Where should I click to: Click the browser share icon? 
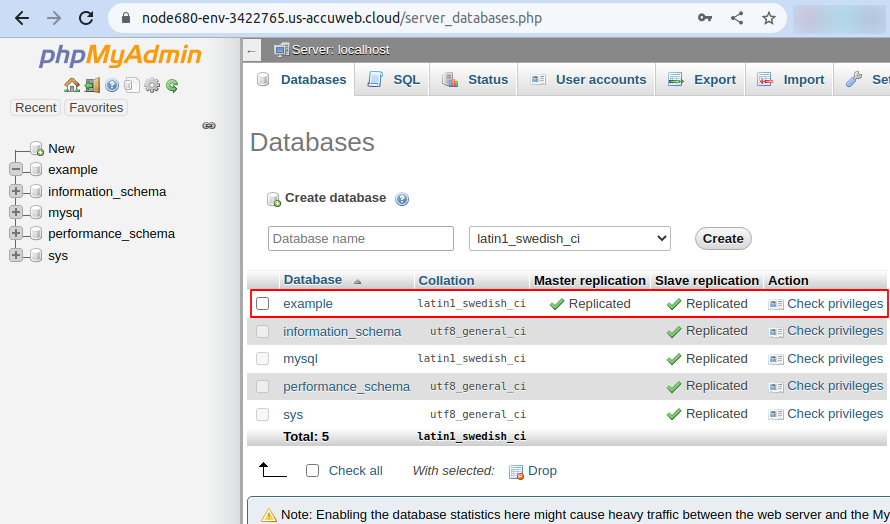point(737,18)
